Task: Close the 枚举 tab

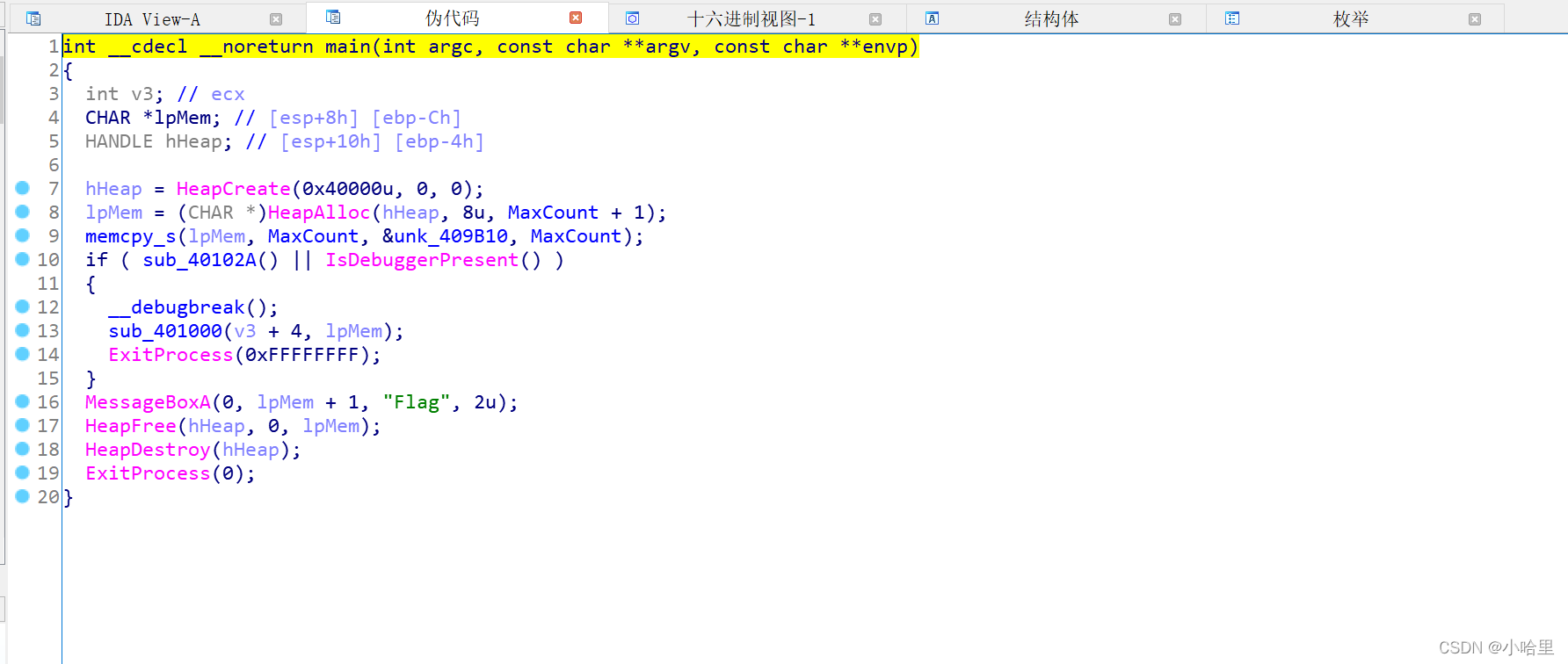Action: click(1475, 19)
